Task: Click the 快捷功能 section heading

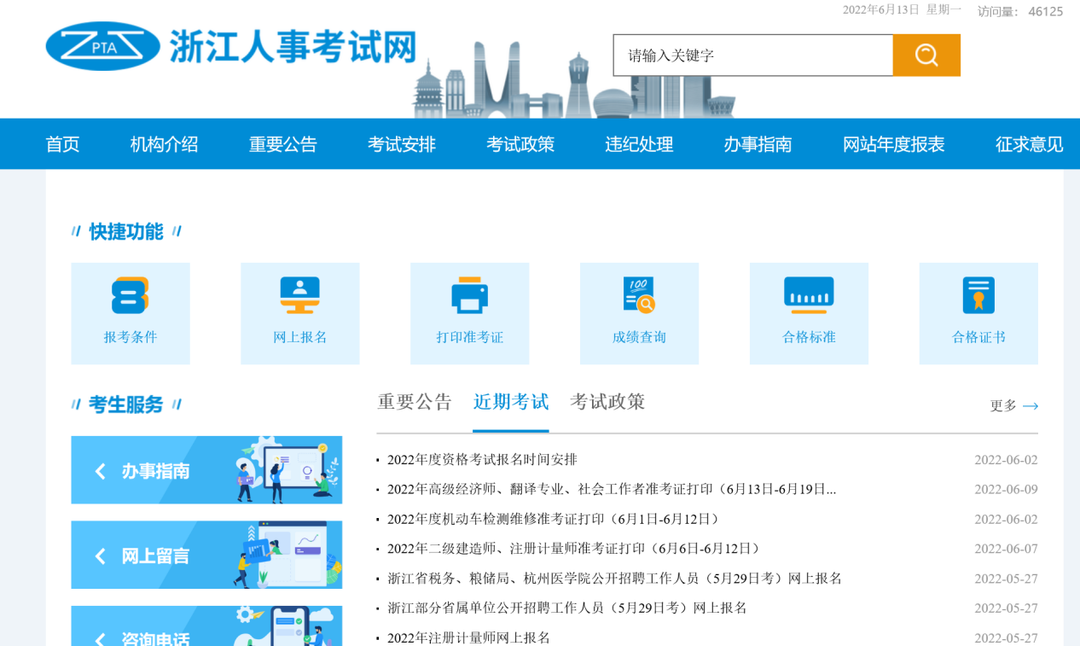Action: 126,231
